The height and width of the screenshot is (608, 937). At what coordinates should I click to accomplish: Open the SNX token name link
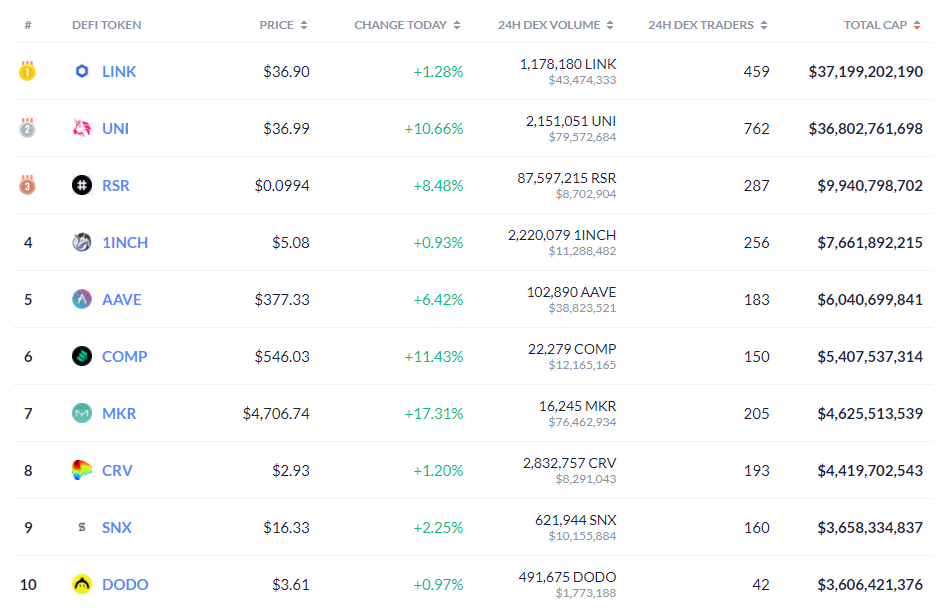click(x=117, y=527)
